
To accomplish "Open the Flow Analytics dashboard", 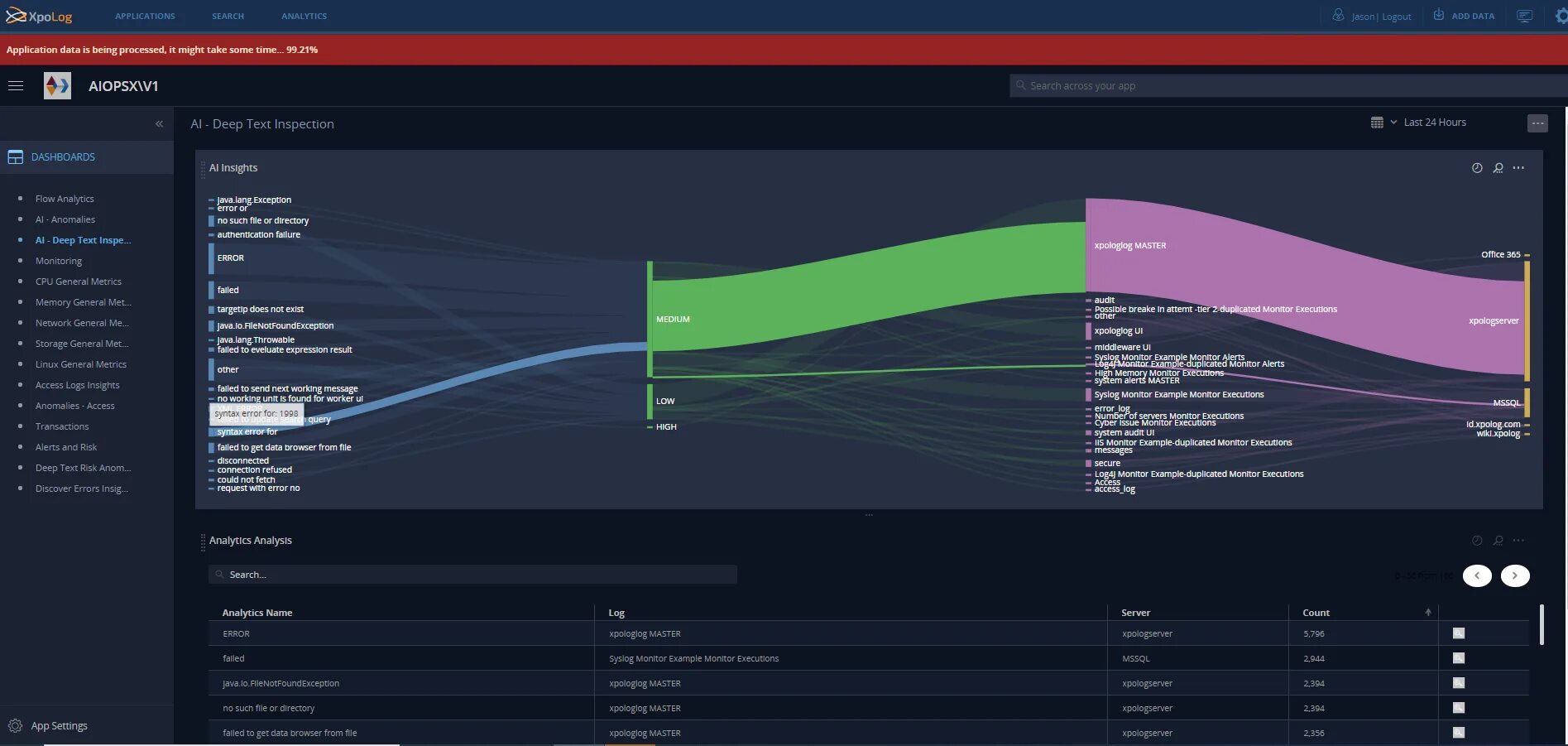I will pyautogui.click(x=65, y=199).
